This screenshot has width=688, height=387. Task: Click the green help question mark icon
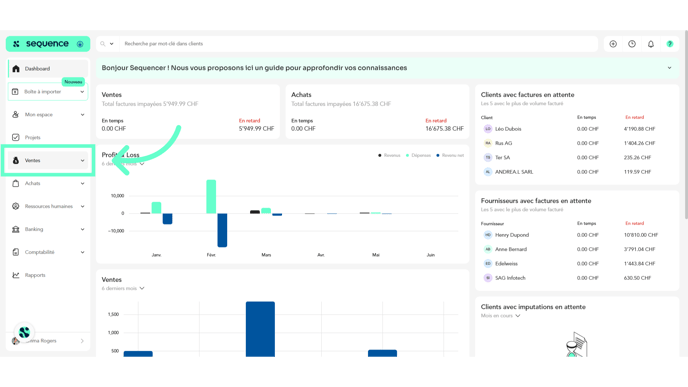670,44
